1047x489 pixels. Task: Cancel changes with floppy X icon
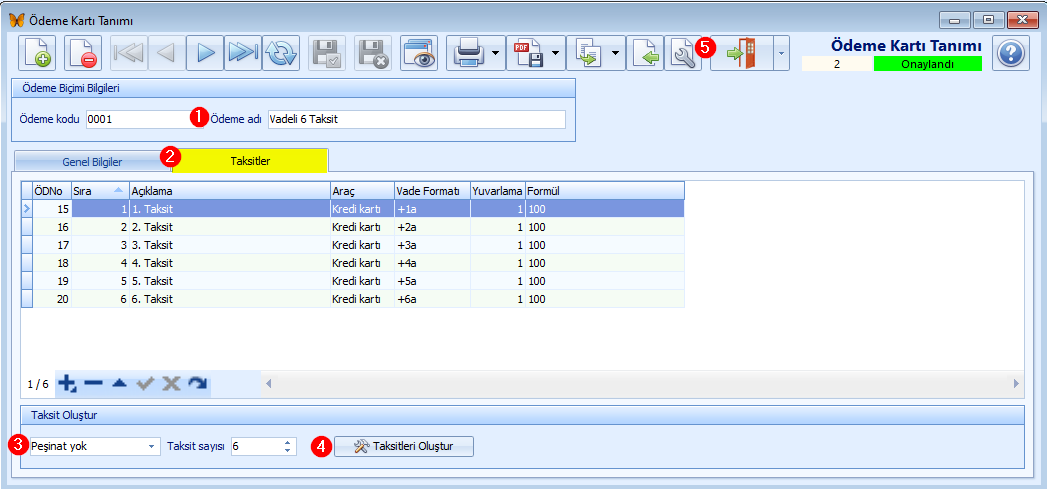(x=373, y=53)
